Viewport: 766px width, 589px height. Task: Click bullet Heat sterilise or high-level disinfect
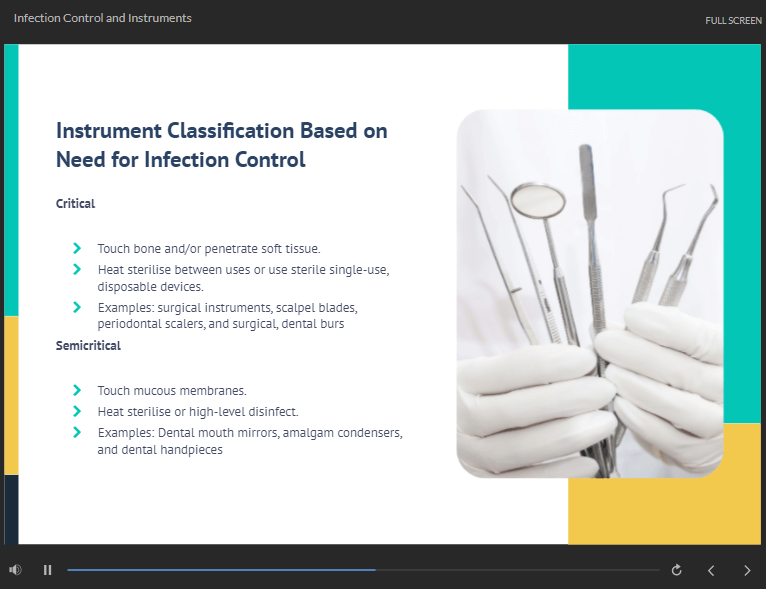198,412
